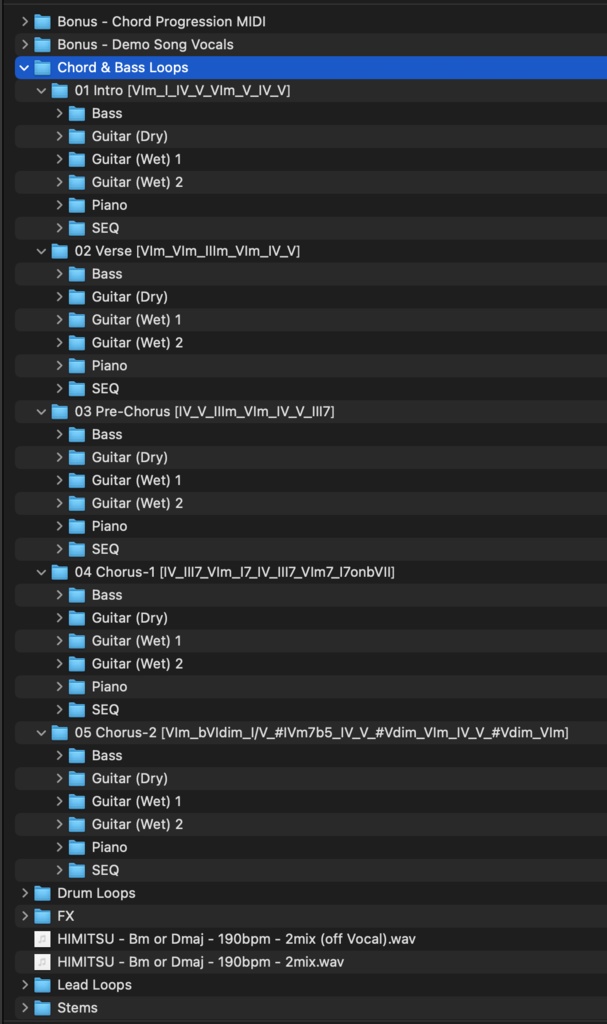This screenshot has height=1024, width=607.
Task: Expand the Bonus - Demo Song Vocals folder
Action: [25, 44]
